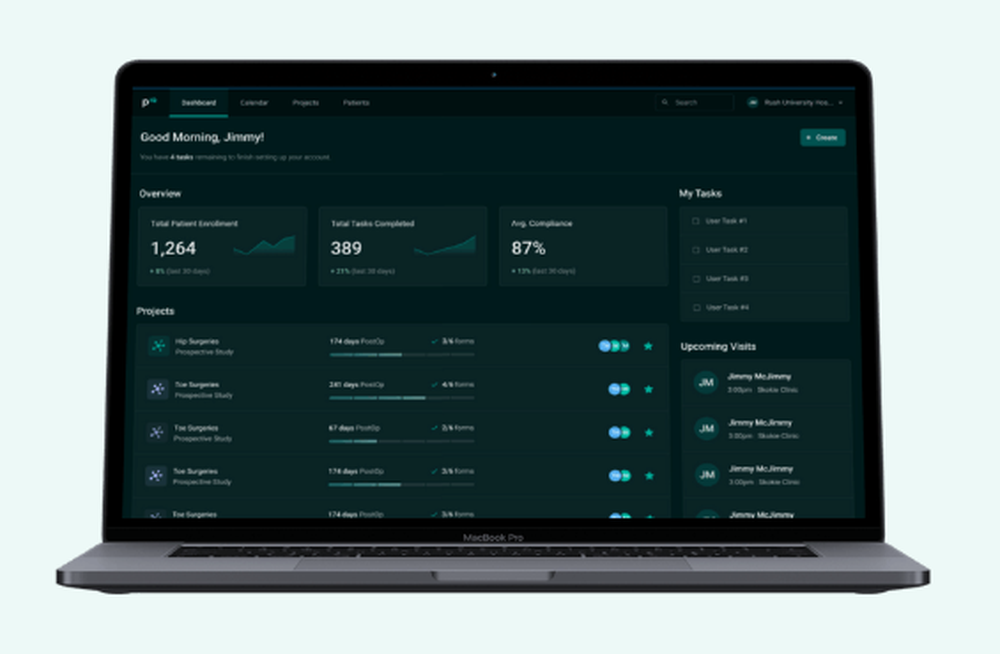Click the '87%' compliance value
The image size is (1000, 654).
(528, 248)
